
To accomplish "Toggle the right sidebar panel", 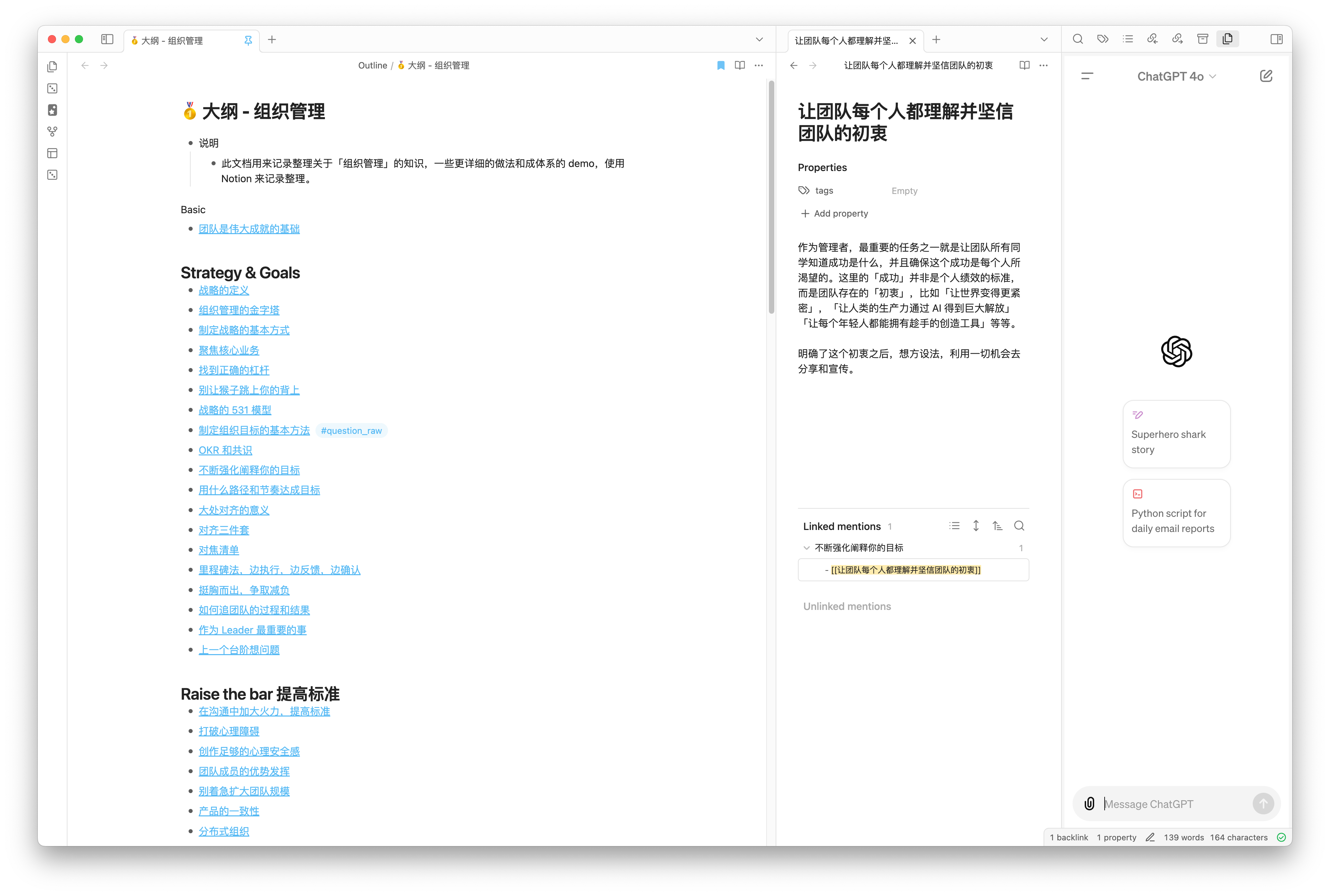I will 1276,39.
